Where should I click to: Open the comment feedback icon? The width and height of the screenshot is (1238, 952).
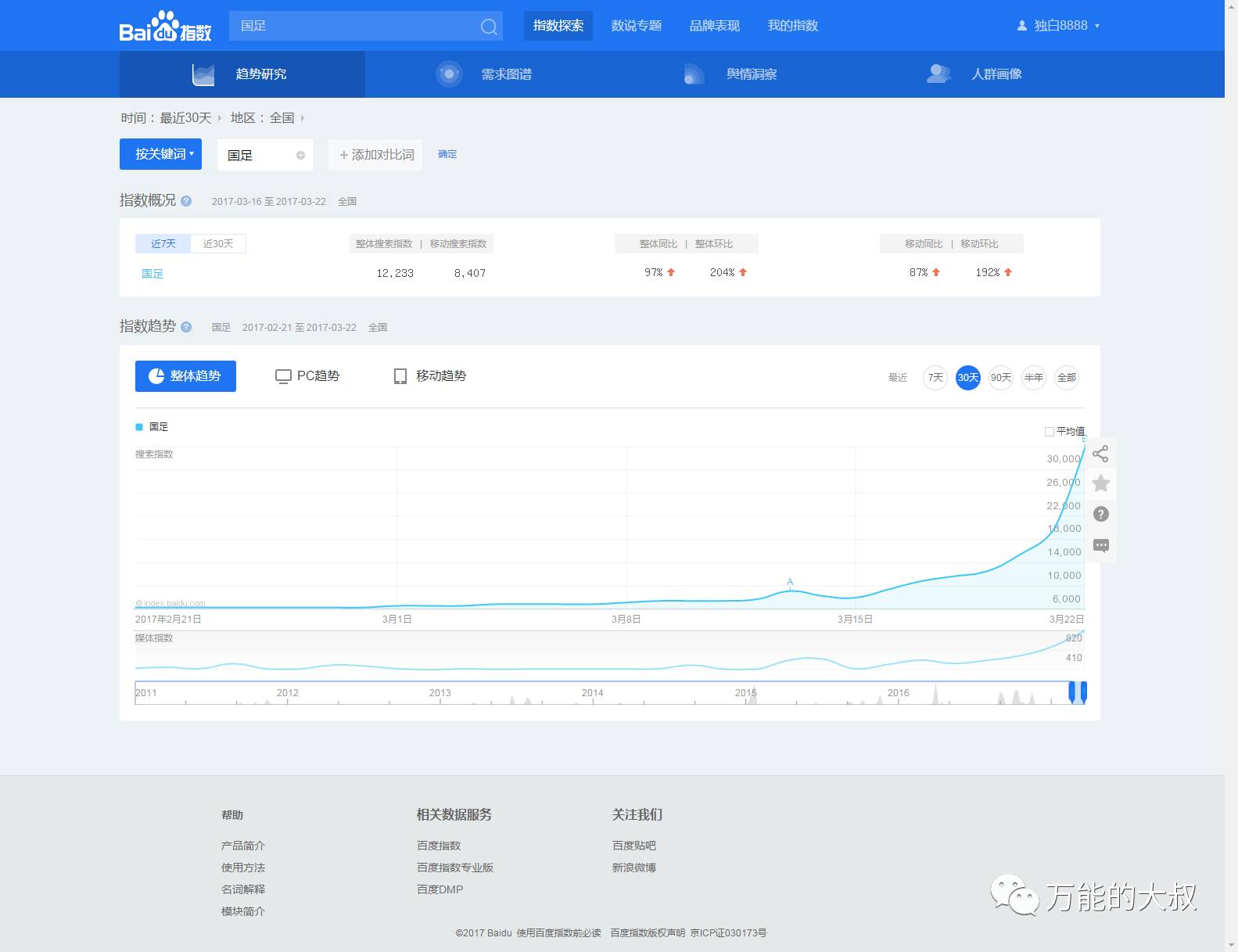1100,545
